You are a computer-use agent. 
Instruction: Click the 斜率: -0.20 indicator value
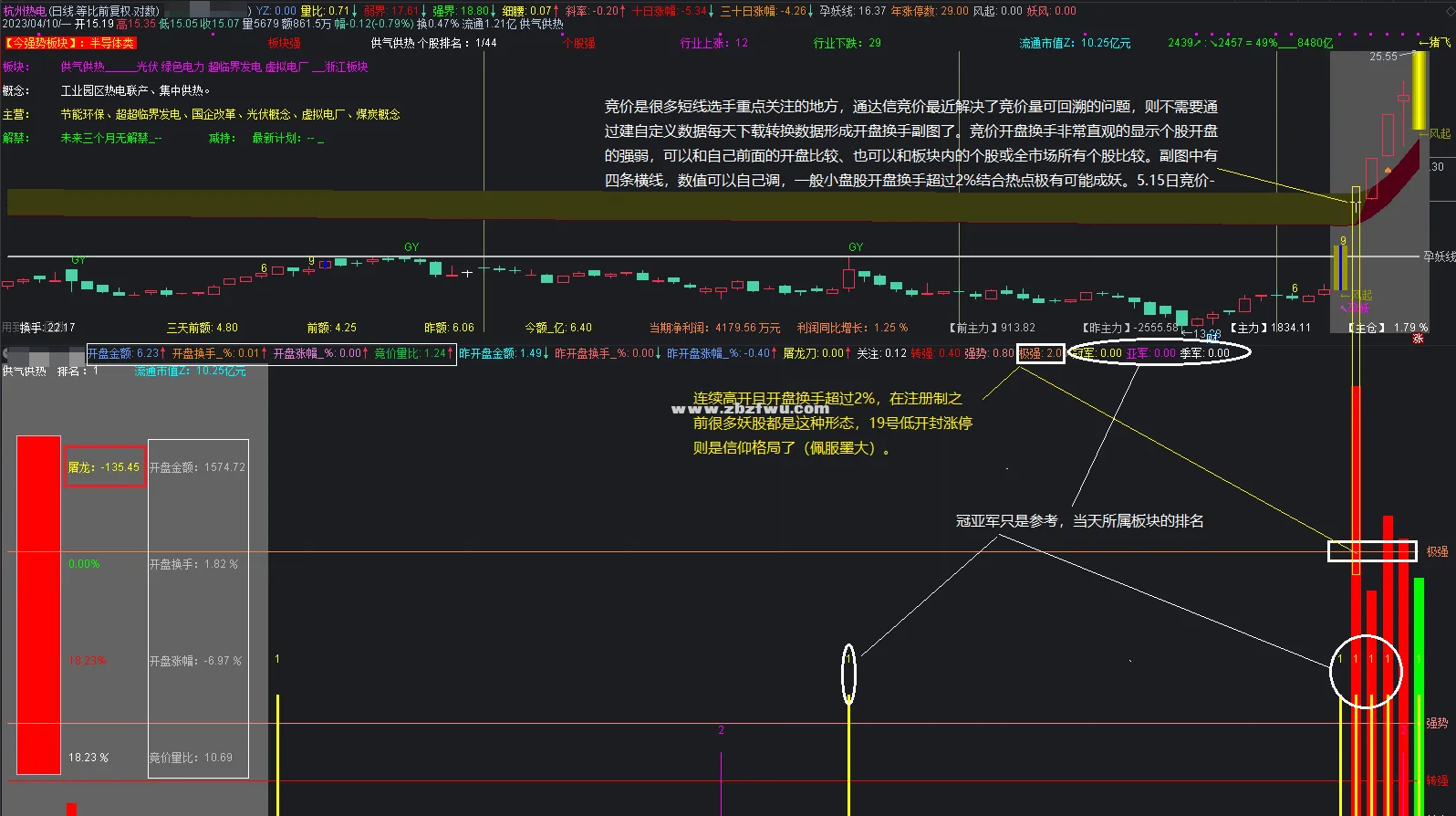592,11
